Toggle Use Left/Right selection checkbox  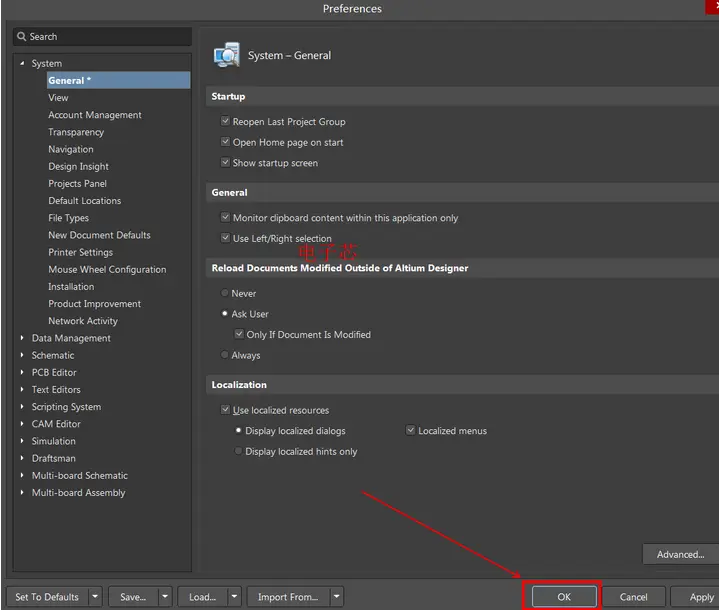click(x=225, y=238)
